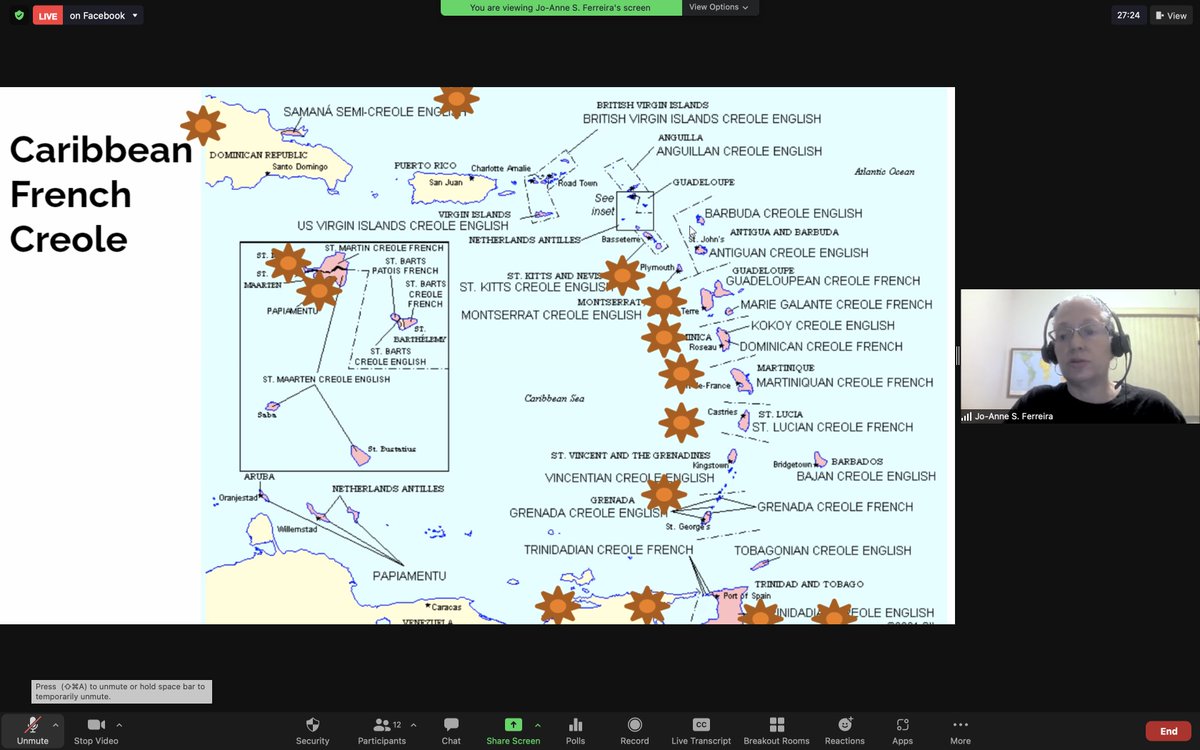The width and height of the screenshot is (1200, 750).
Task: Click 'GUADELOUPEAN CREOLE FRENCH' map label
Action: [823, 281]
